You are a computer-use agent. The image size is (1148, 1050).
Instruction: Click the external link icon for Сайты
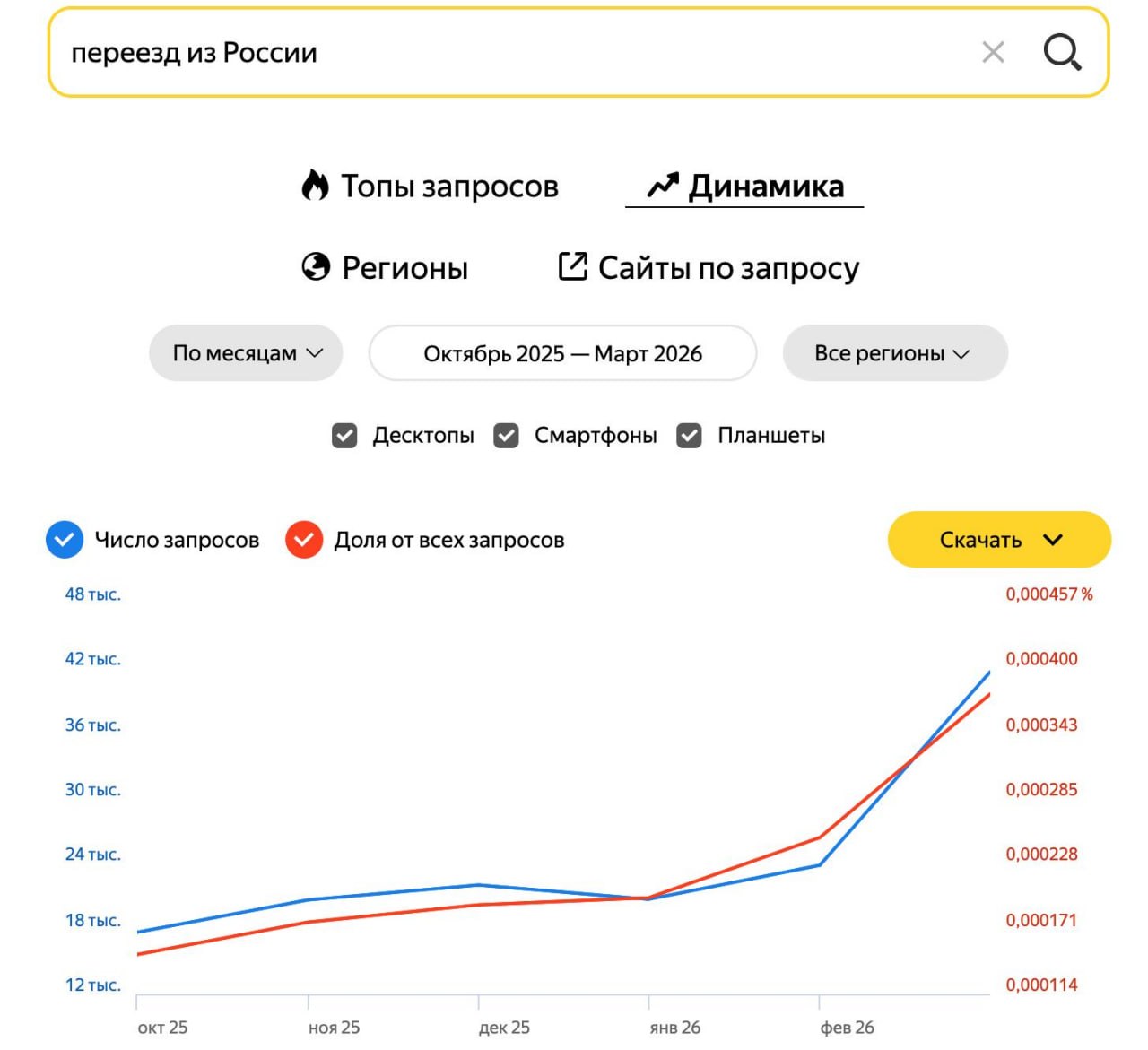point(572,266)
